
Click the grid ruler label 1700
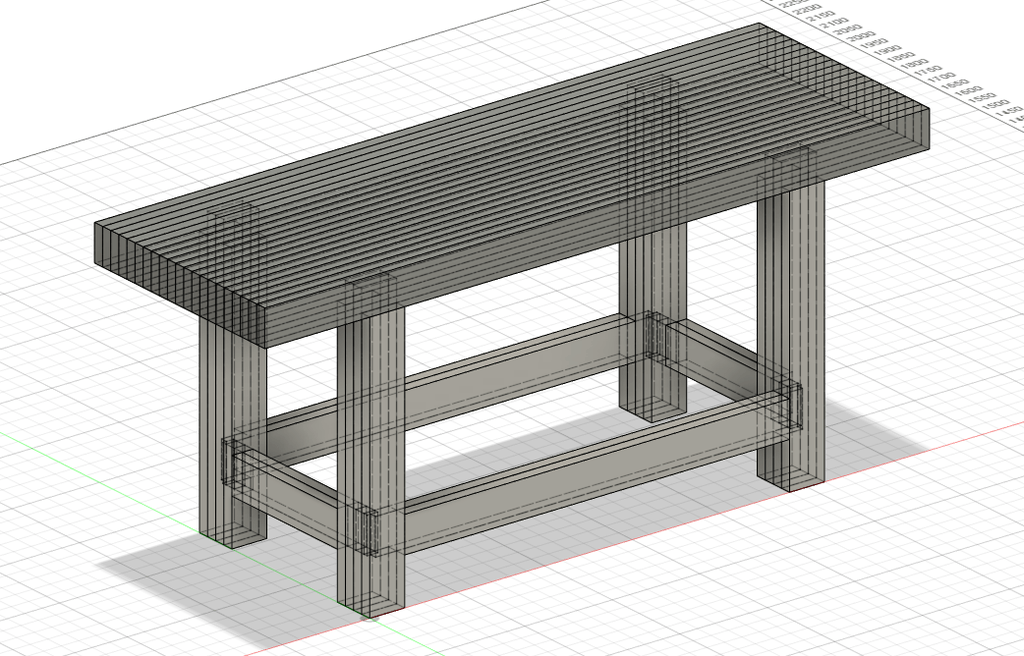click(x=942, y=78)
